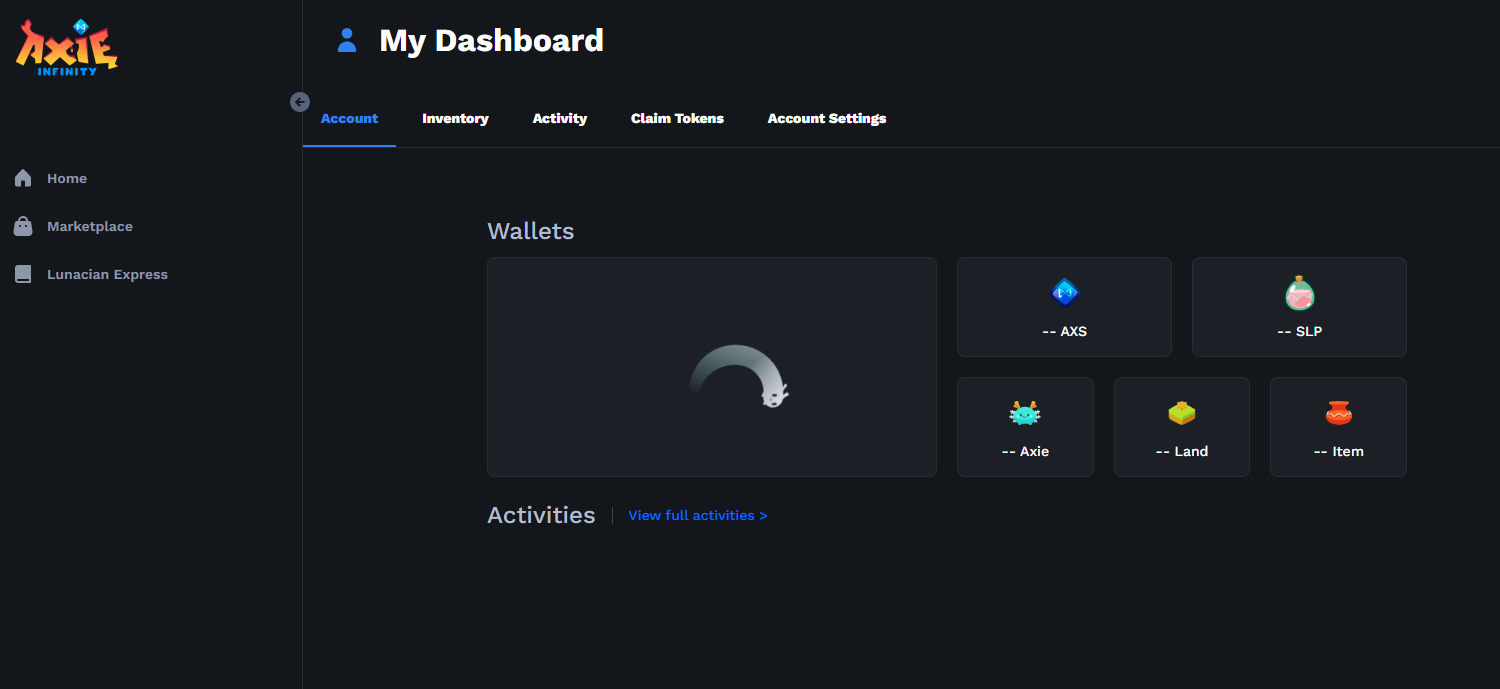This screenshot has height=689, width=1500.
Task: Click the Item pot icon
Action: 1338,412
